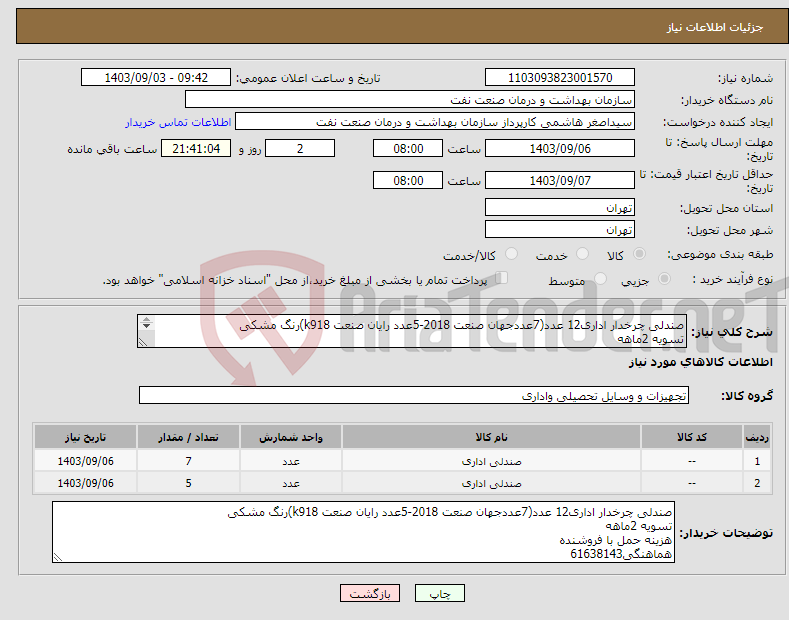Click the response deadline date 1403/09/06 field

[x=560, y=148]
